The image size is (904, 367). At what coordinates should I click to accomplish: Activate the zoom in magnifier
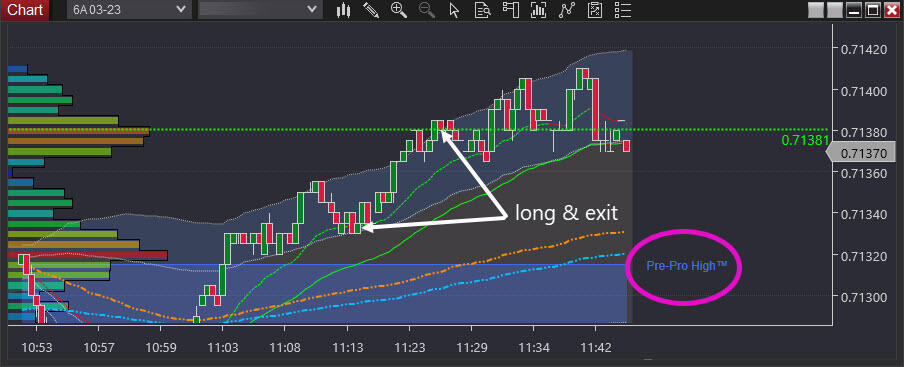[x=398, y=10]
